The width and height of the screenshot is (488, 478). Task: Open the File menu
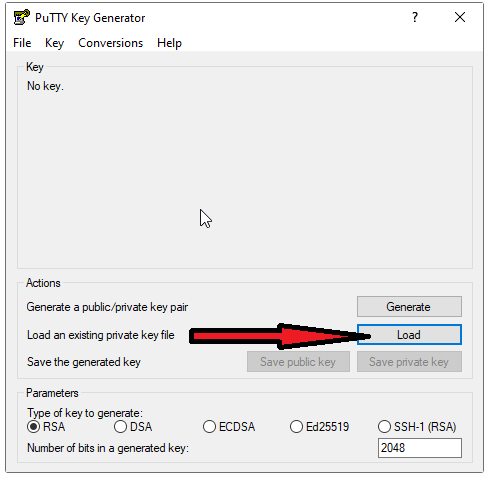22,43
